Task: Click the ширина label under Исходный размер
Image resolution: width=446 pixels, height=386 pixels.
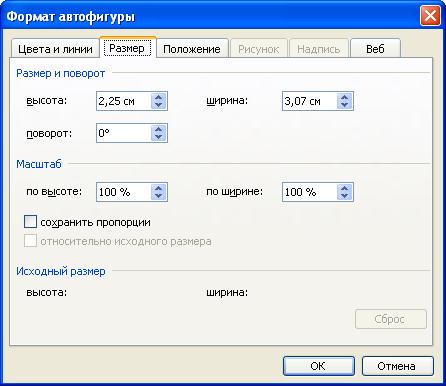Action: (x=227, y=293)
